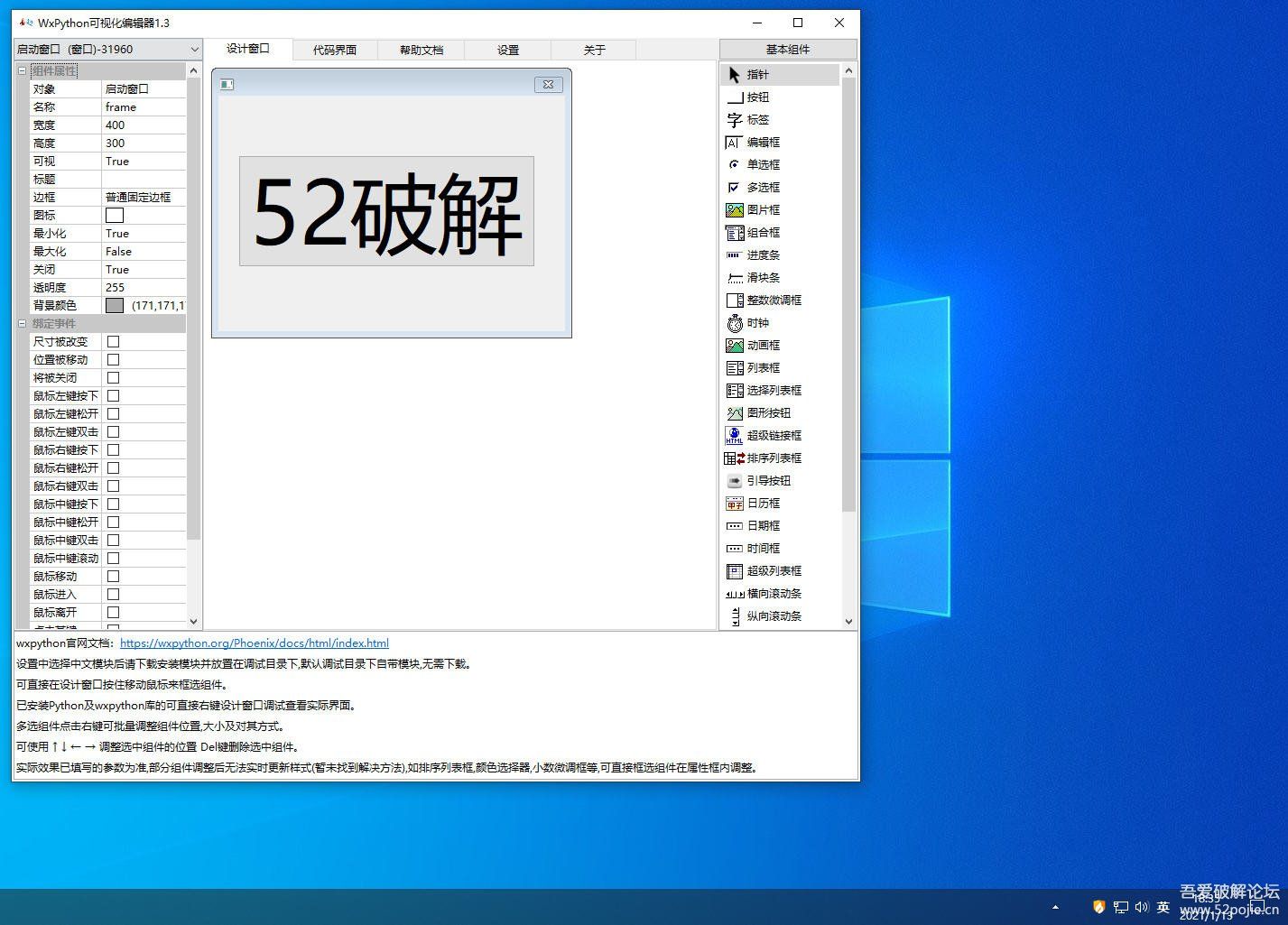The width and height of the screenshot is (1288, 925).
Task: Check the 鼠标左键松开 event box
Action: [x=114, y=414]
